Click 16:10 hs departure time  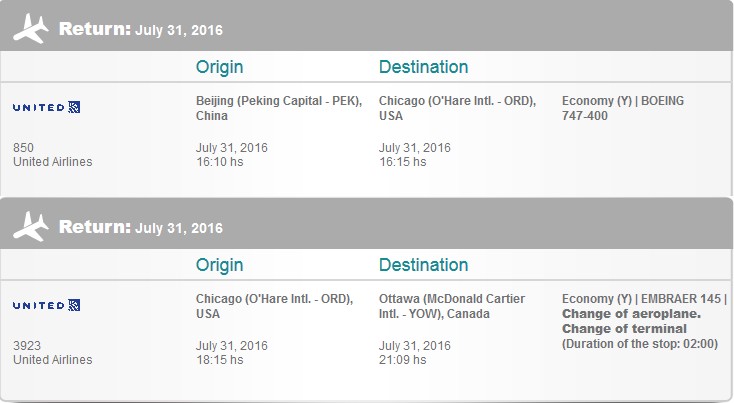point(220,162)
